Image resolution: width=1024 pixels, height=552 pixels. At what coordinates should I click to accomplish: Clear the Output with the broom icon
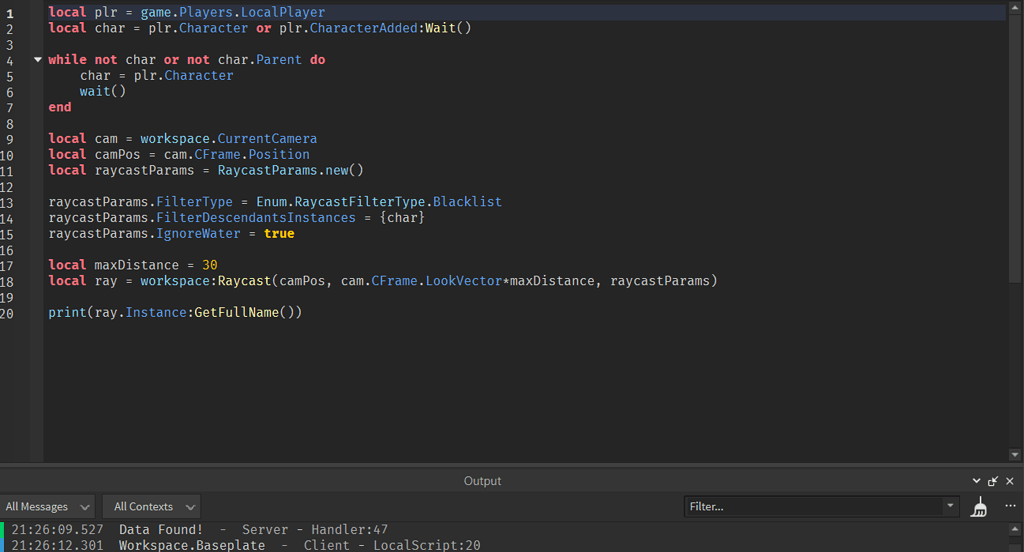(x=978, y=506)
